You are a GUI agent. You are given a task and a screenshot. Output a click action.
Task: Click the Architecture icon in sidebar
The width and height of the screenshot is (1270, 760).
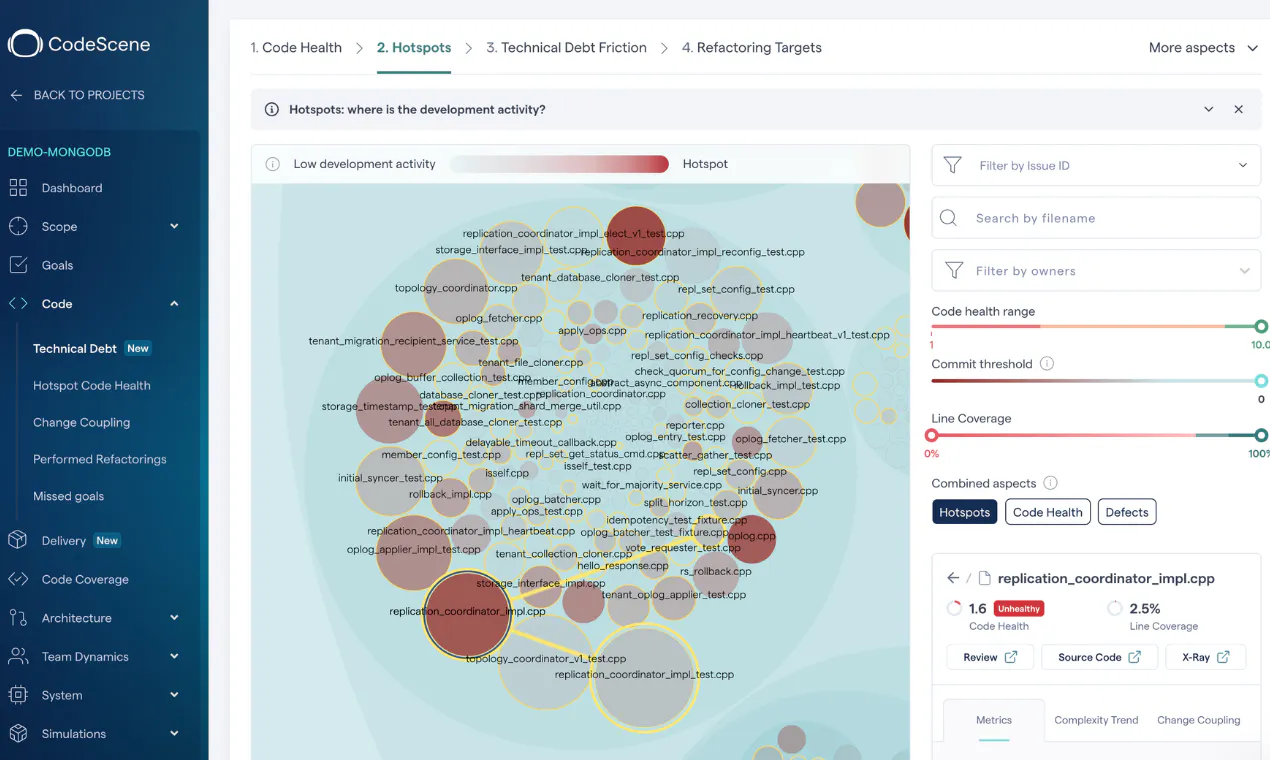pyautogui.click(x=18, y=618)
